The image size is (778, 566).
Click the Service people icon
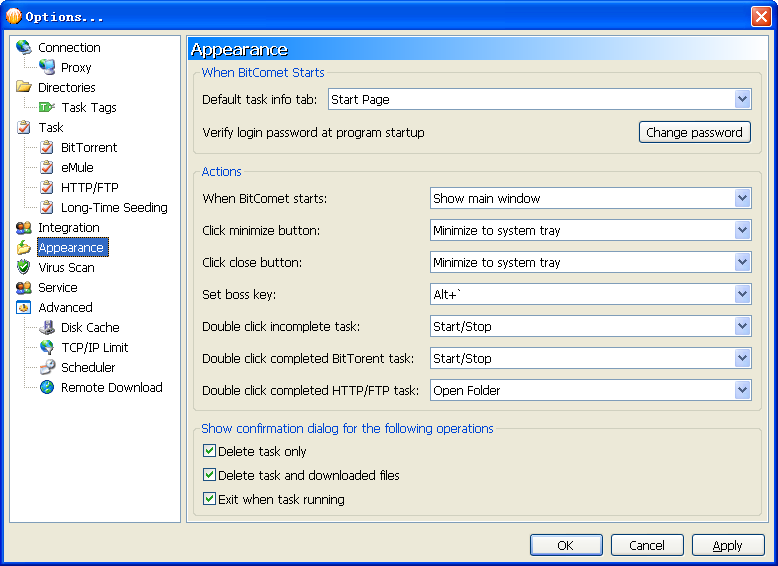(23, 288)
